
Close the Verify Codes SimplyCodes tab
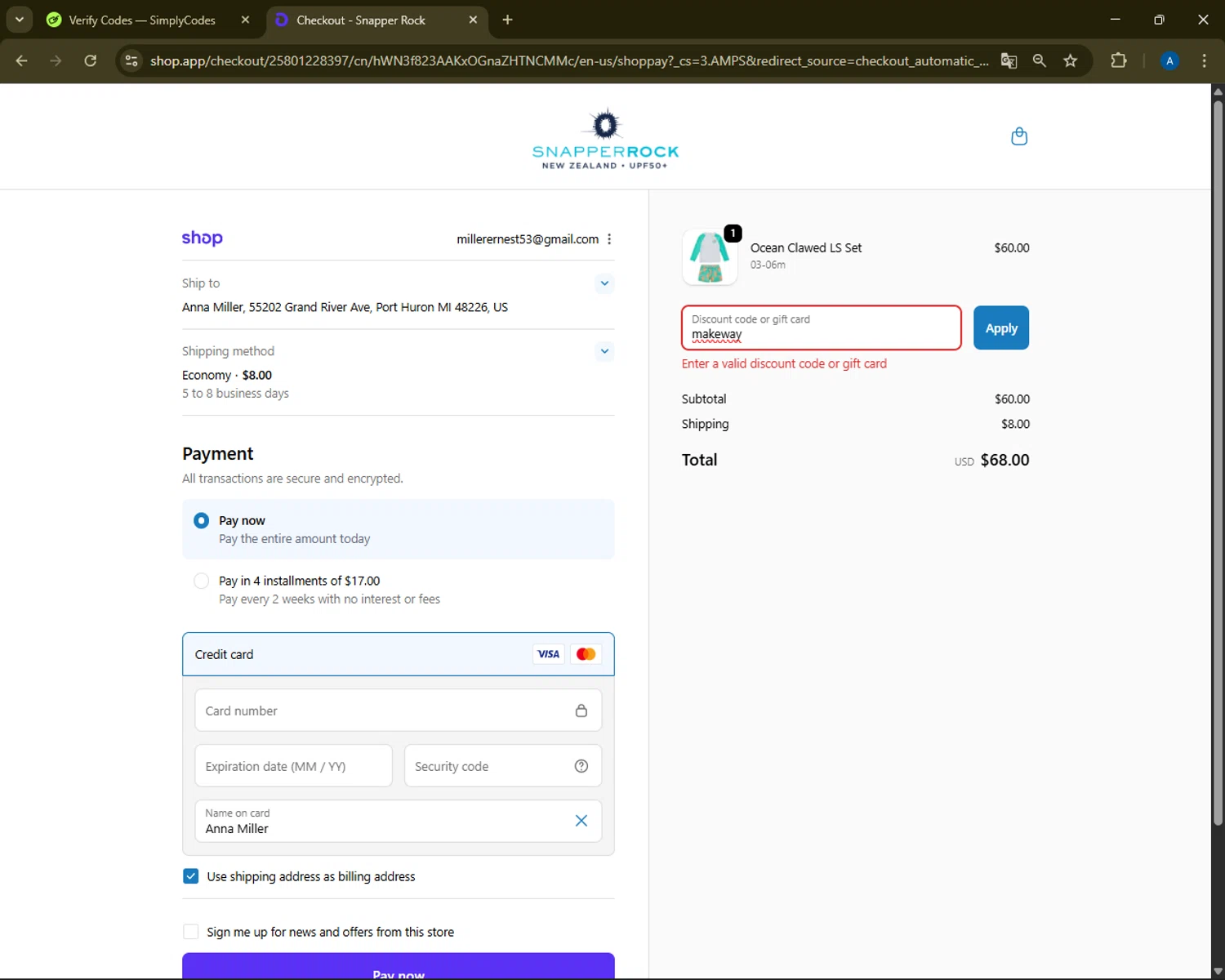[x=245, y=20]
